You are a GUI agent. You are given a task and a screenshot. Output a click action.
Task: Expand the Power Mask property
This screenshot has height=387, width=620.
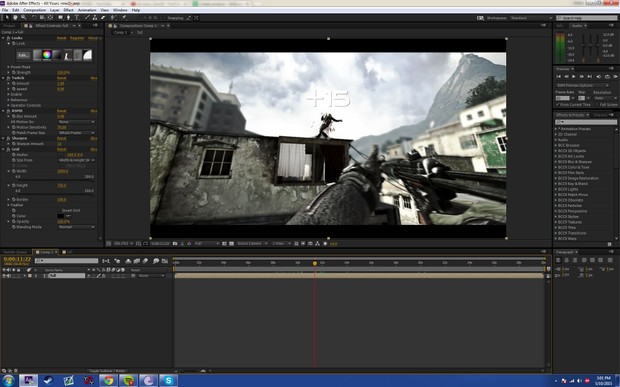point(8,67)
